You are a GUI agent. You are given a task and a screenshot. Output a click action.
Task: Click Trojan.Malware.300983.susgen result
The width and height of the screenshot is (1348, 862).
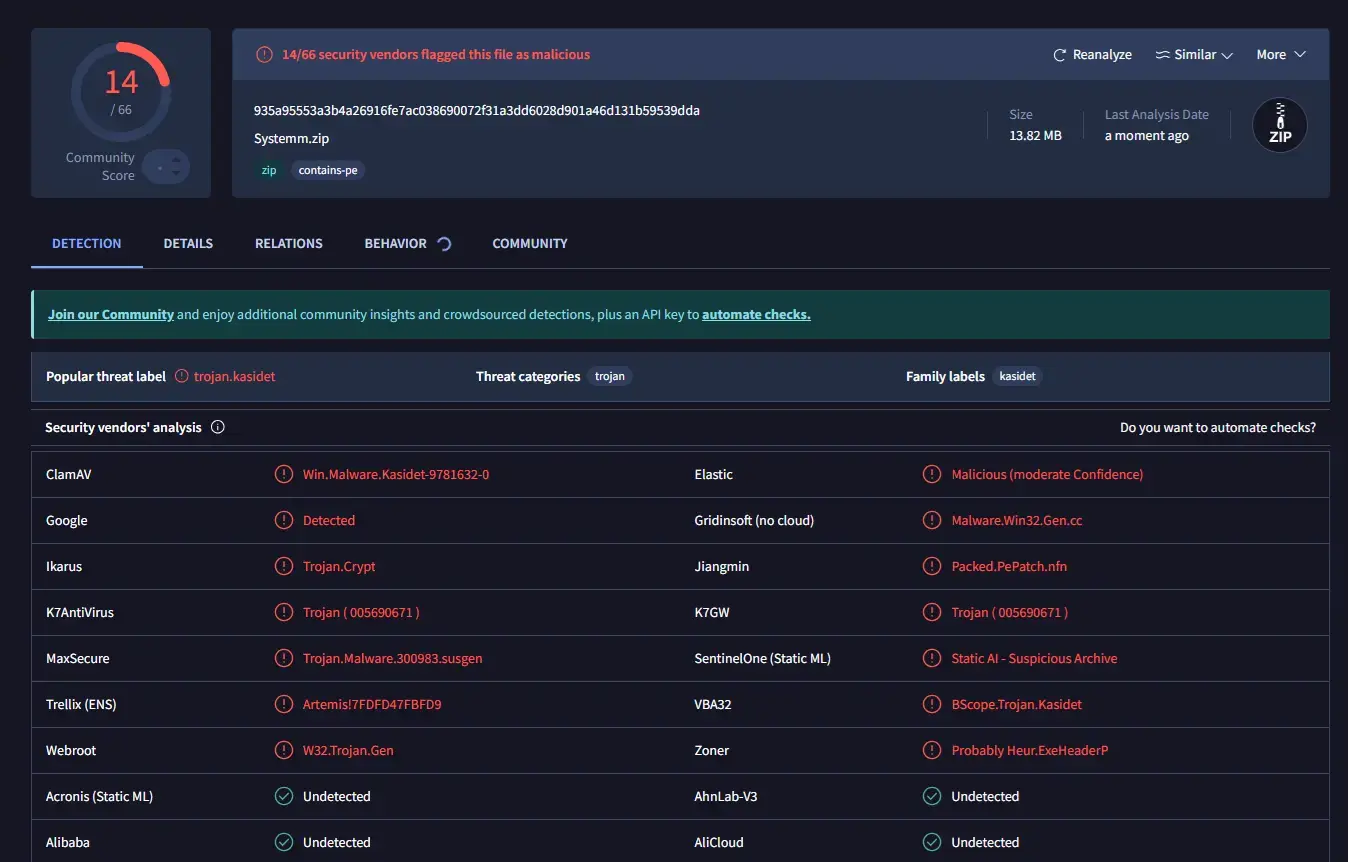[393, 658]
